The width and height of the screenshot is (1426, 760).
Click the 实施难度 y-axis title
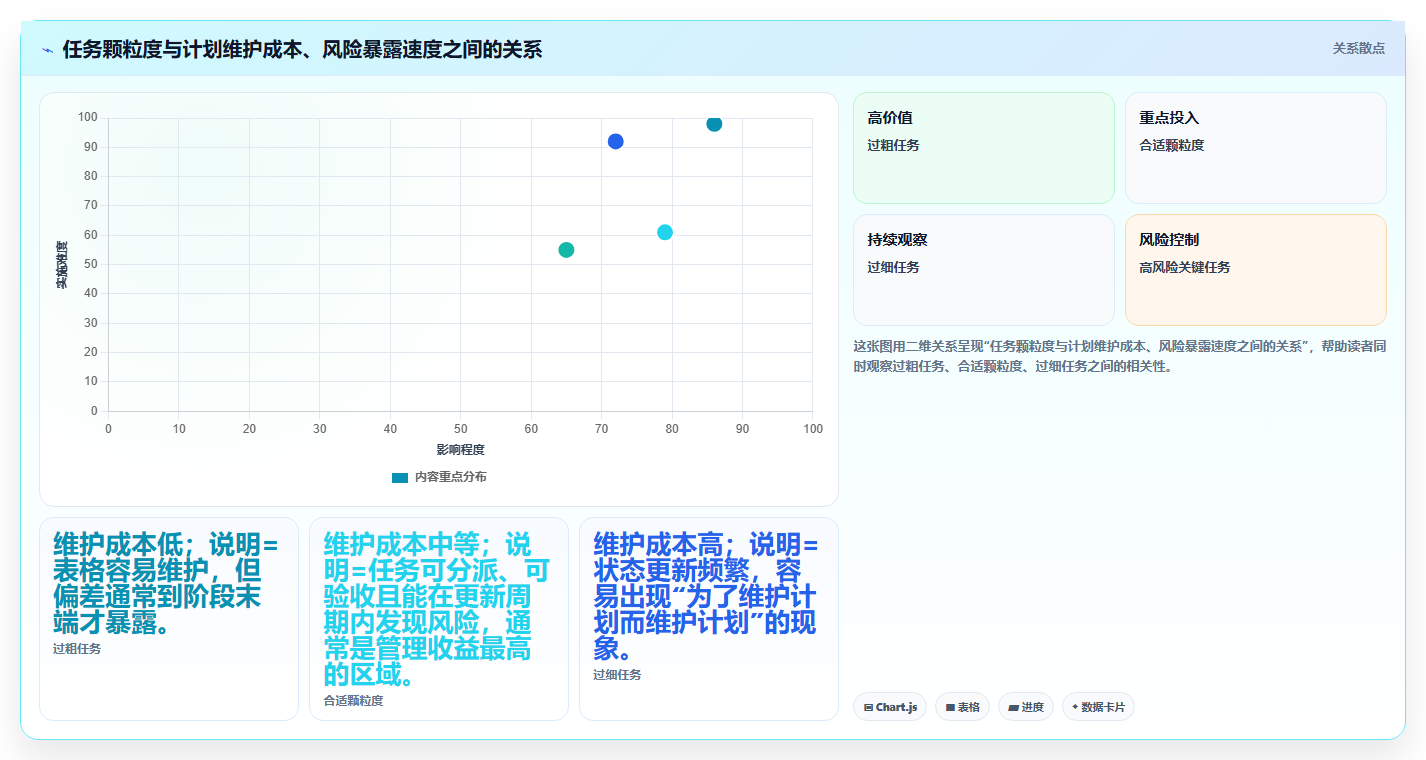pyautogui.click(x=62, y=265)
